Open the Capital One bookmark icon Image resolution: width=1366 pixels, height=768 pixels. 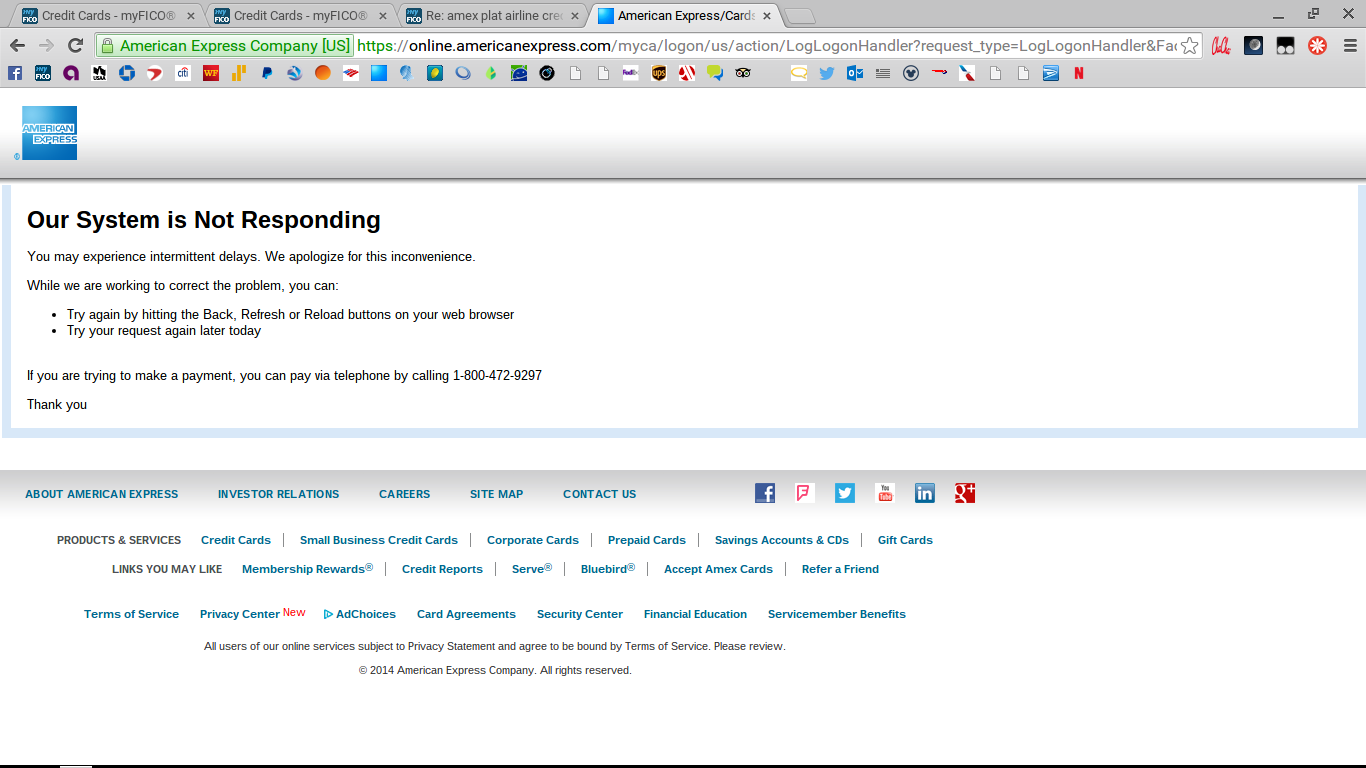[x=155, y=73]
